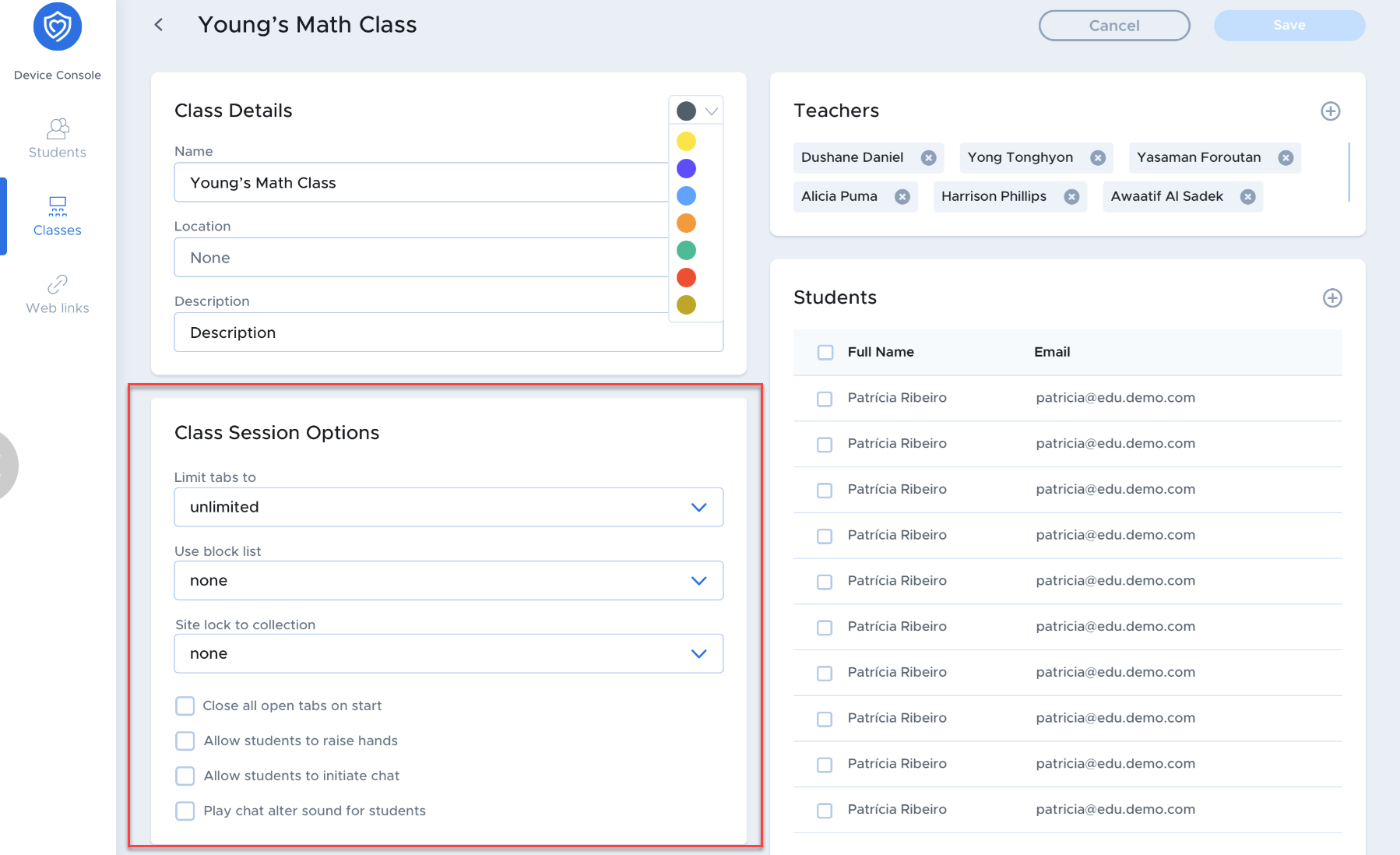Click the Device Console shield logo
Viewport: 1400px width, 855px height.
coord(58,27)
